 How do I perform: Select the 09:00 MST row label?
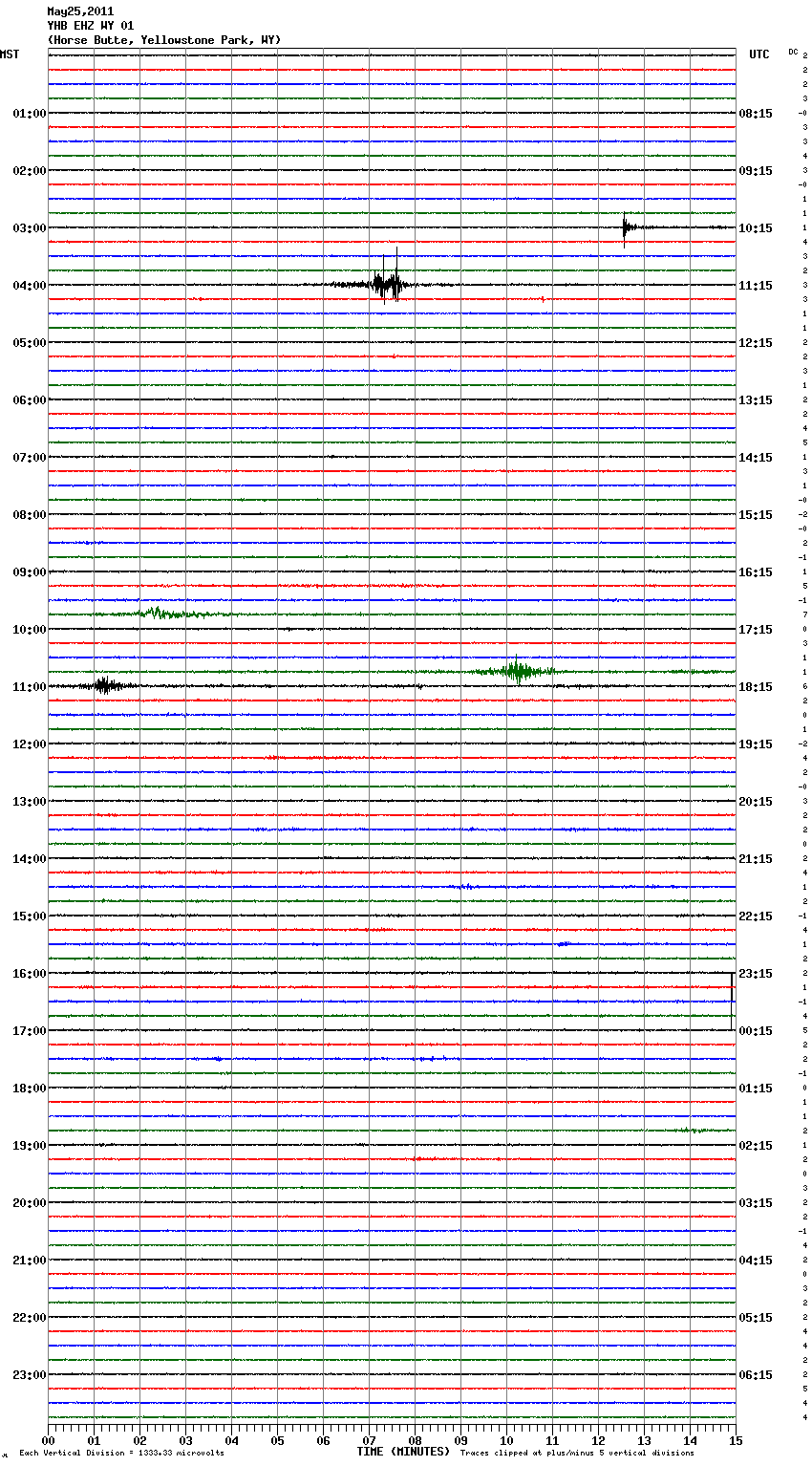click(29, 572)
